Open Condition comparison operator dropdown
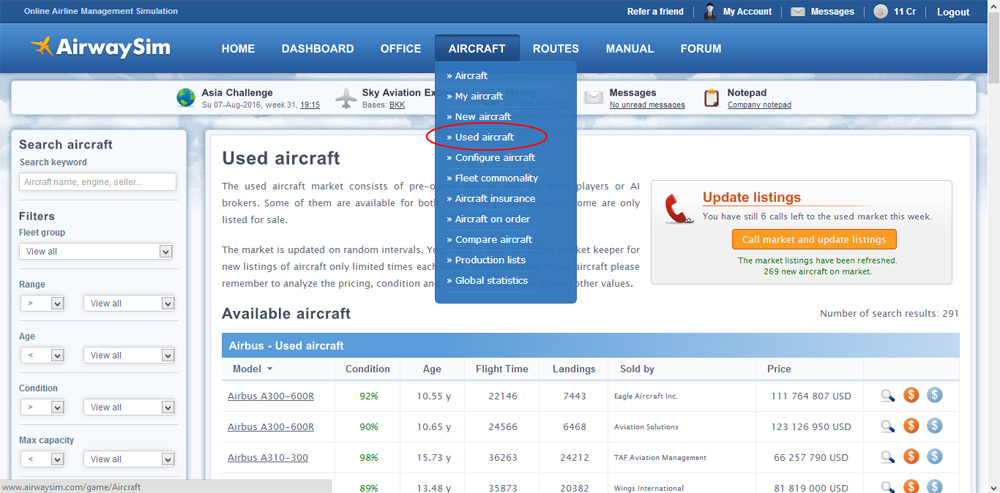This screenshot has height=493, width=1000. coord(42,407)
